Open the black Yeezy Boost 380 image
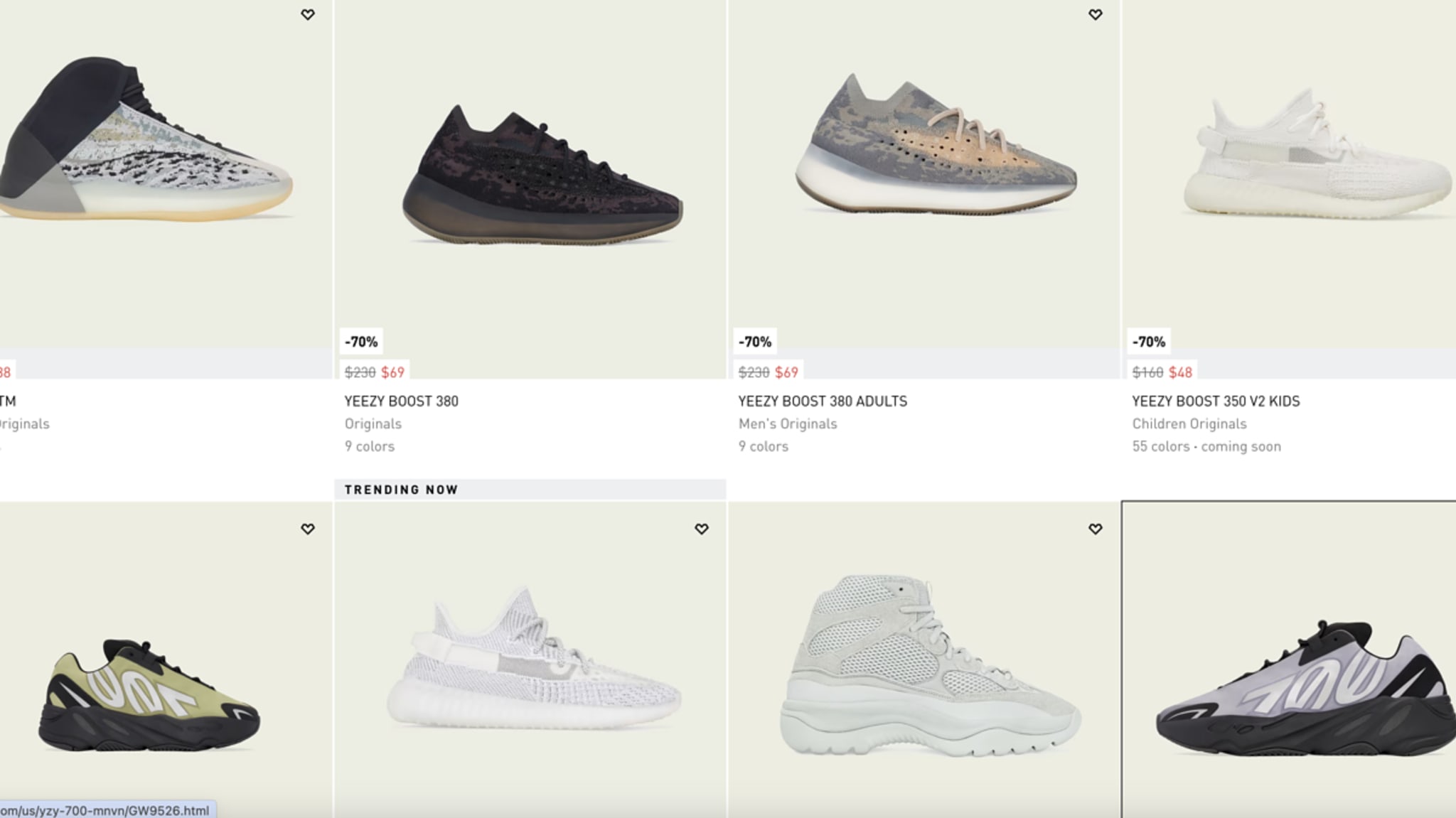 tap(542, 174)
